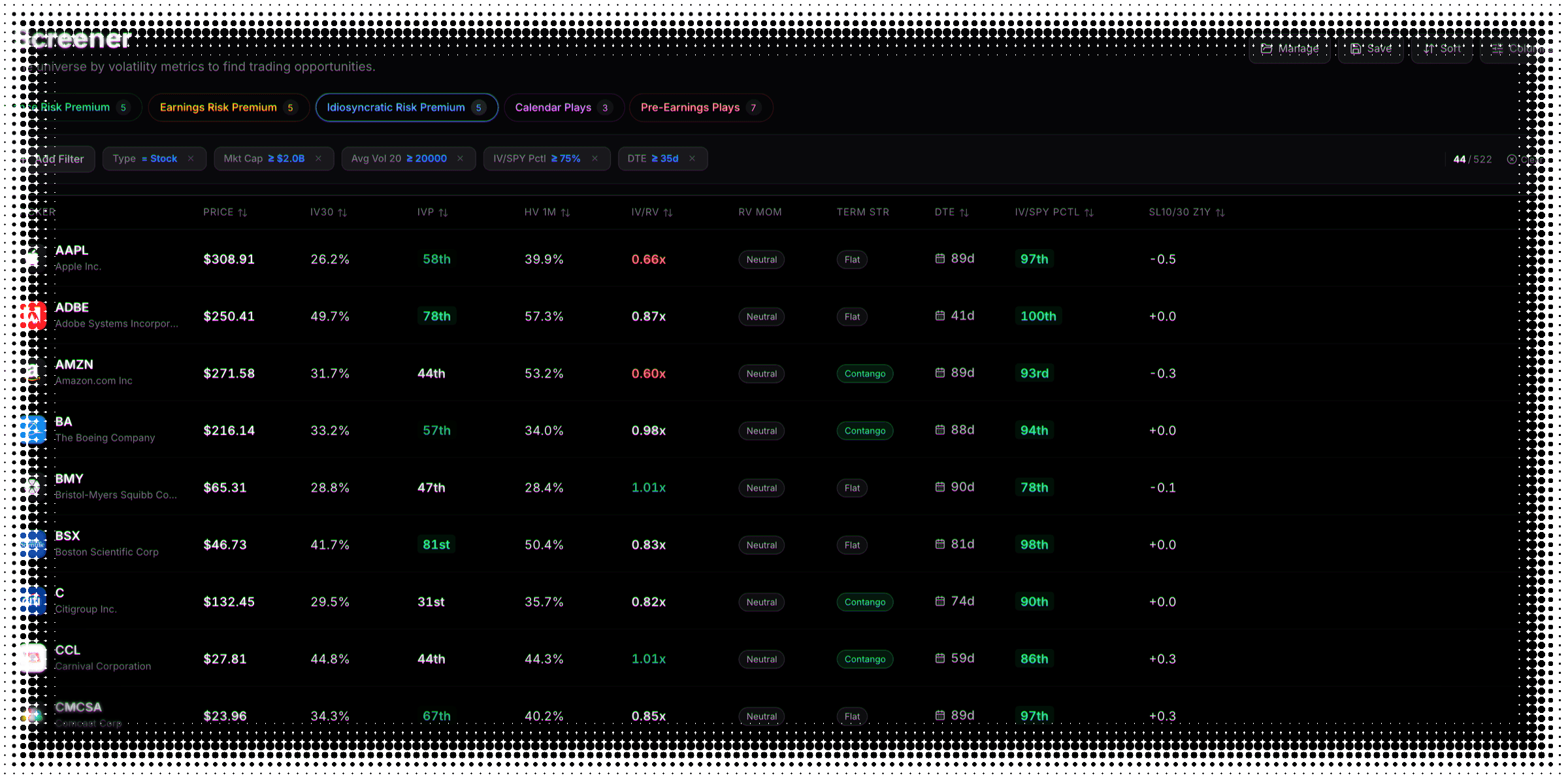Remove the Avg Vol 20 filter
This screenshot has width=1568, height=779.
tap(461, 159)
